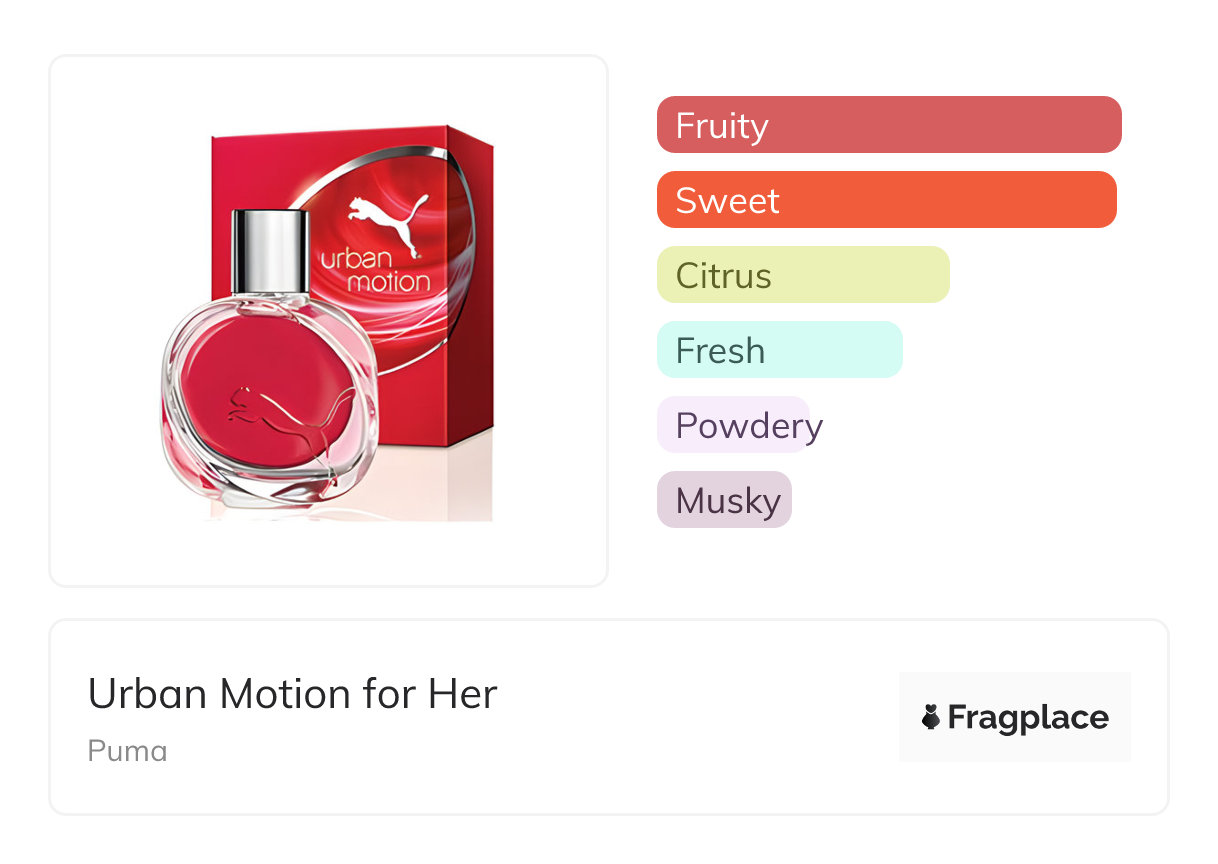Viewport: 1218px width, 864px height.
Task: Select the Musky accord bar
Action: tap(724, 500)
